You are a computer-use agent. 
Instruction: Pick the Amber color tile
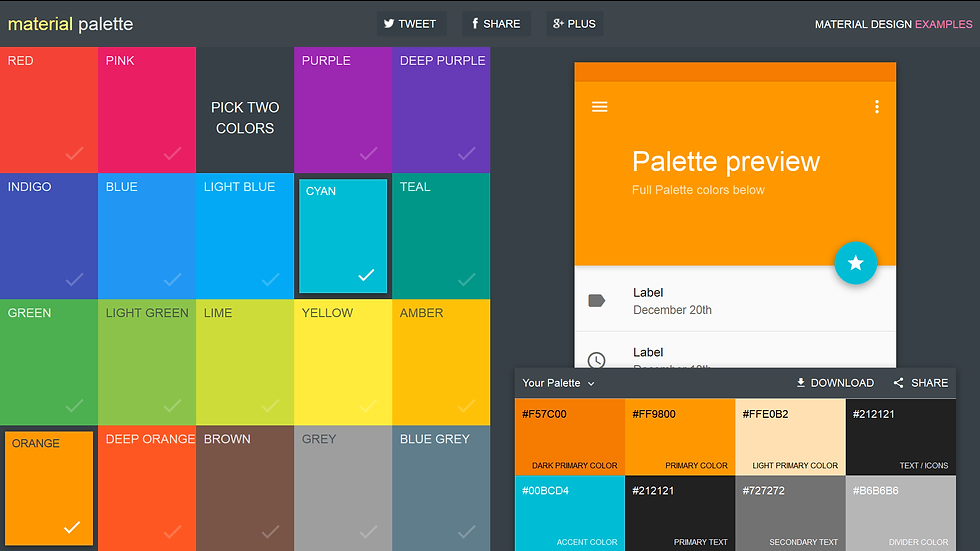click(x=441, y=362)
